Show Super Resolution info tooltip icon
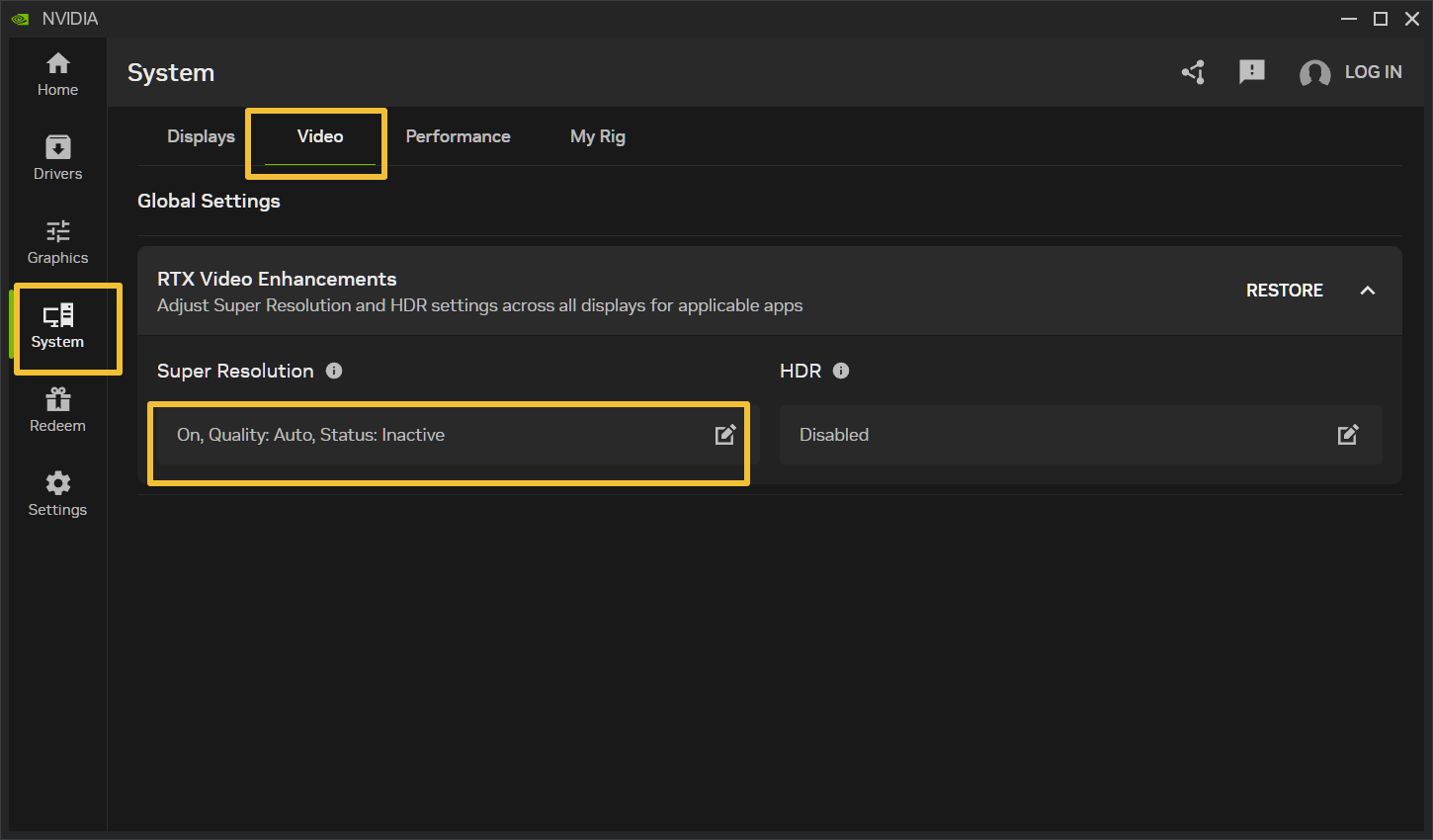The width and height of the screenshot is (1433, 840). click(x=334, y=371)
